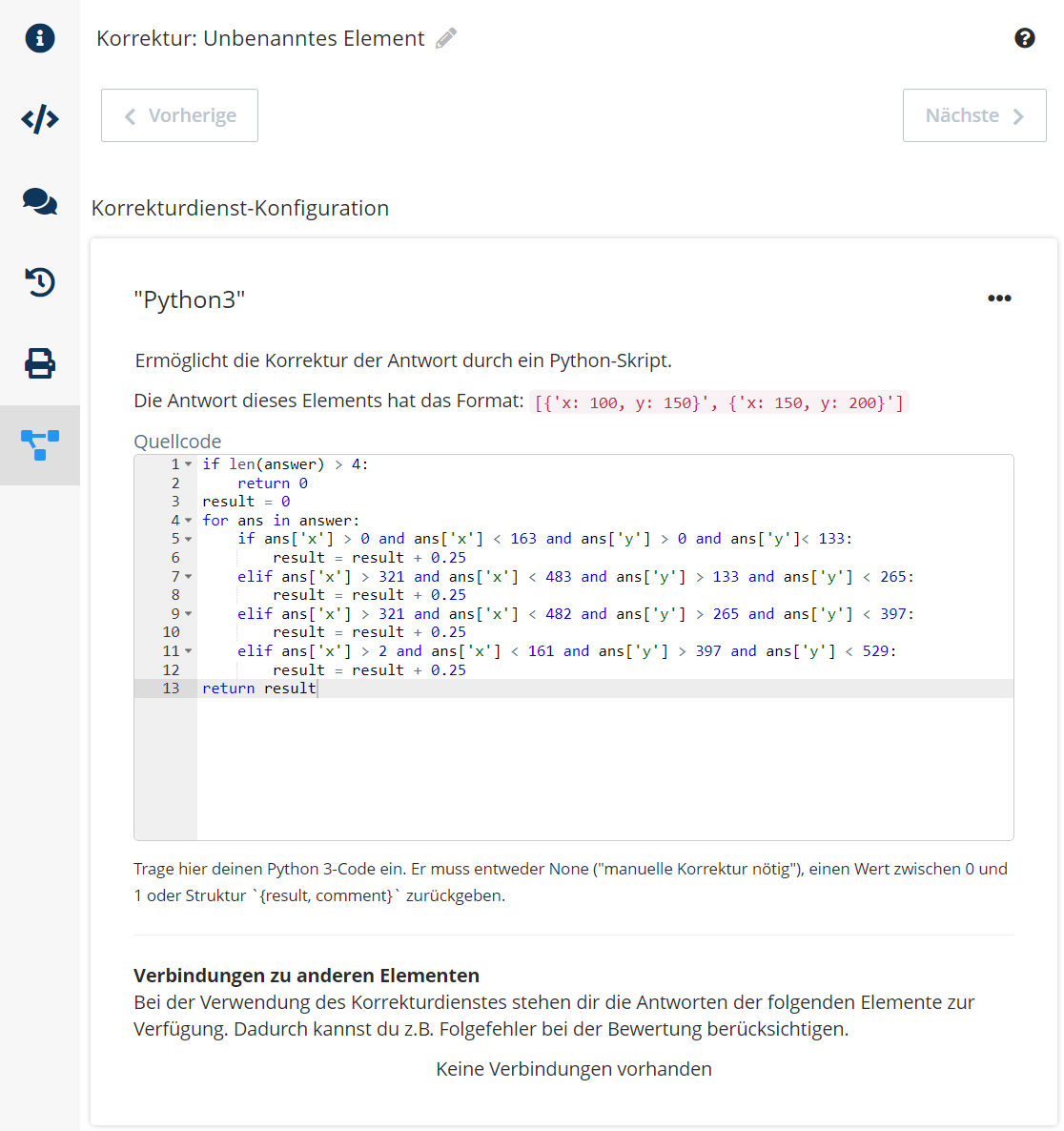1064x1131 pixels.
Task: Place cursor on 'return result' line 13
Action: click(259, 689)
